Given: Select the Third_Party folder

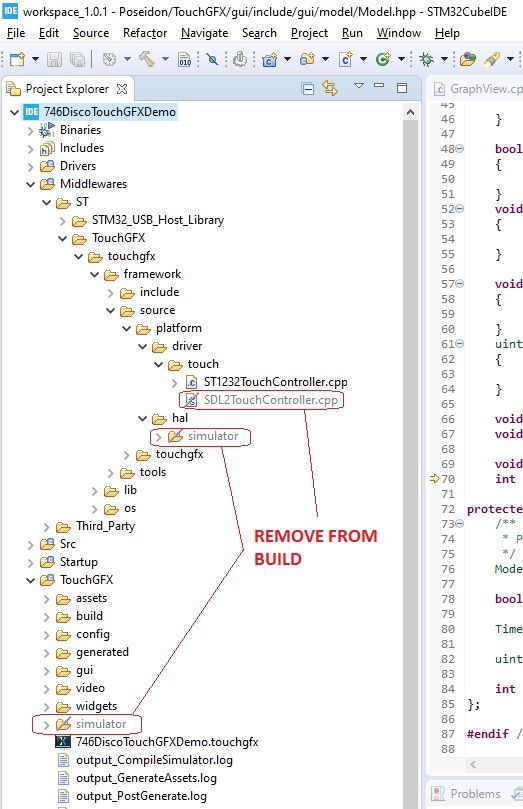Looking at the screenshot, I should [105, 526].
